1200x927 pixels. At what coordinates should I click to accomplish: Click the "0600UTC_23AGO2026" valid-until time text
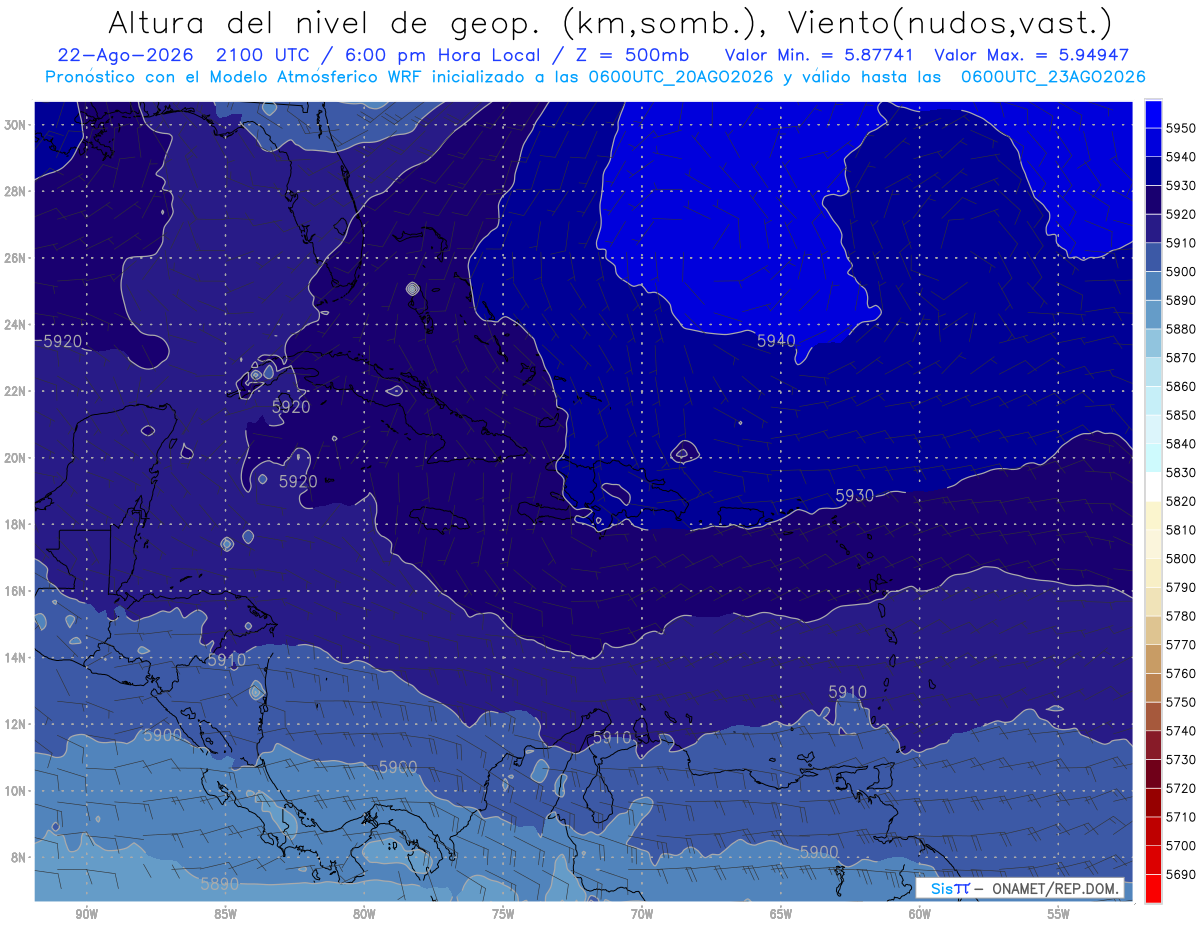pos(1053,76)
